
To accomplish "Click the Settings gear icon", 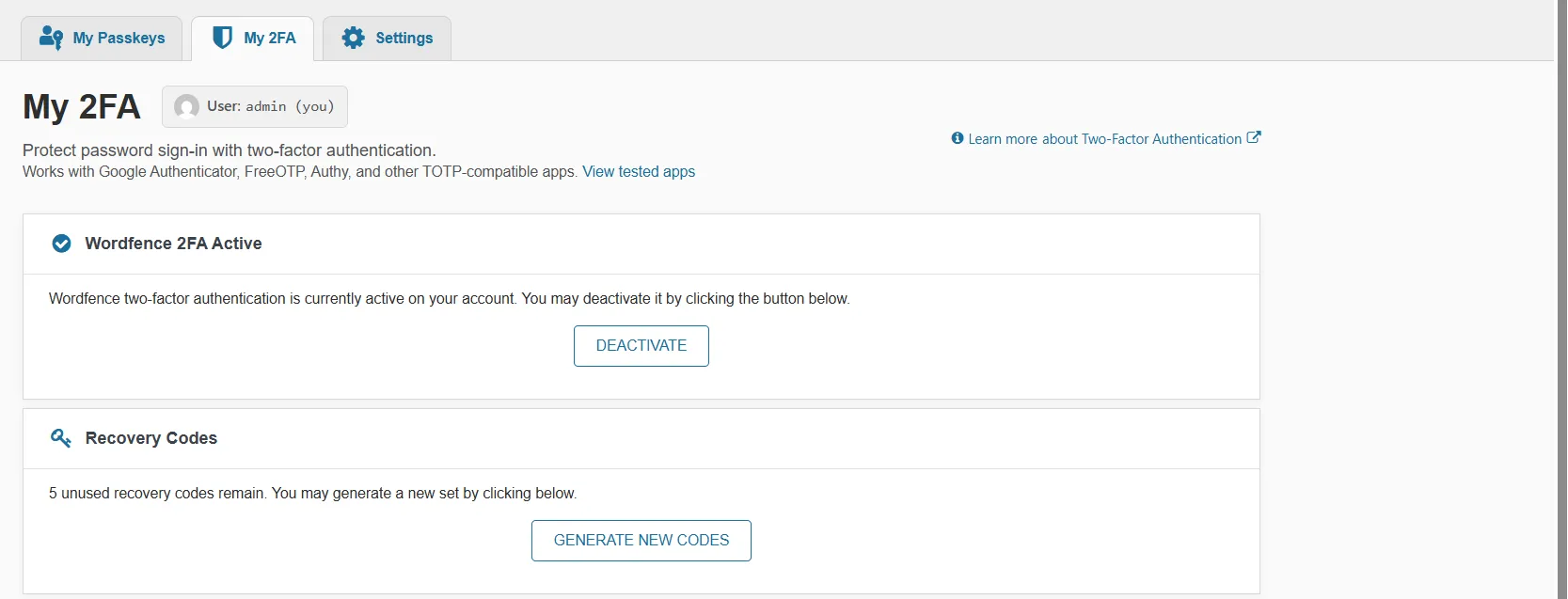I will (353, 38).
